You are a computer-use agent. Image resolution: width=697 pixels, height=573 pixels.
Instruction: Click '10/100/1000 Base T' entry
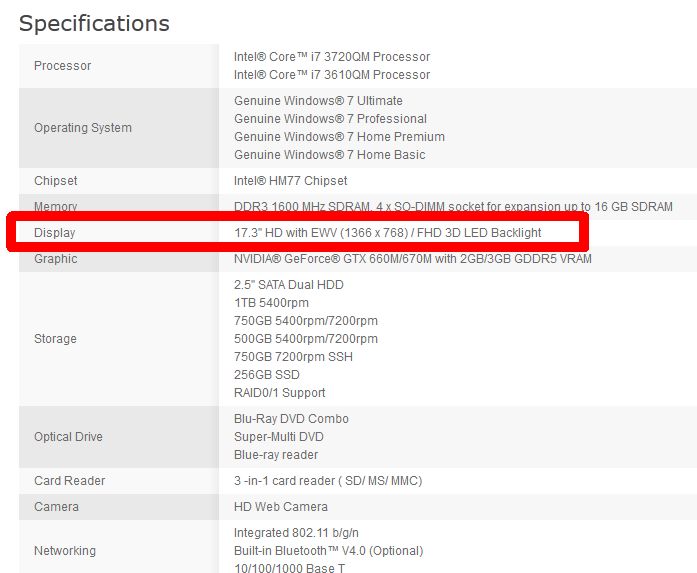(289, 568)
